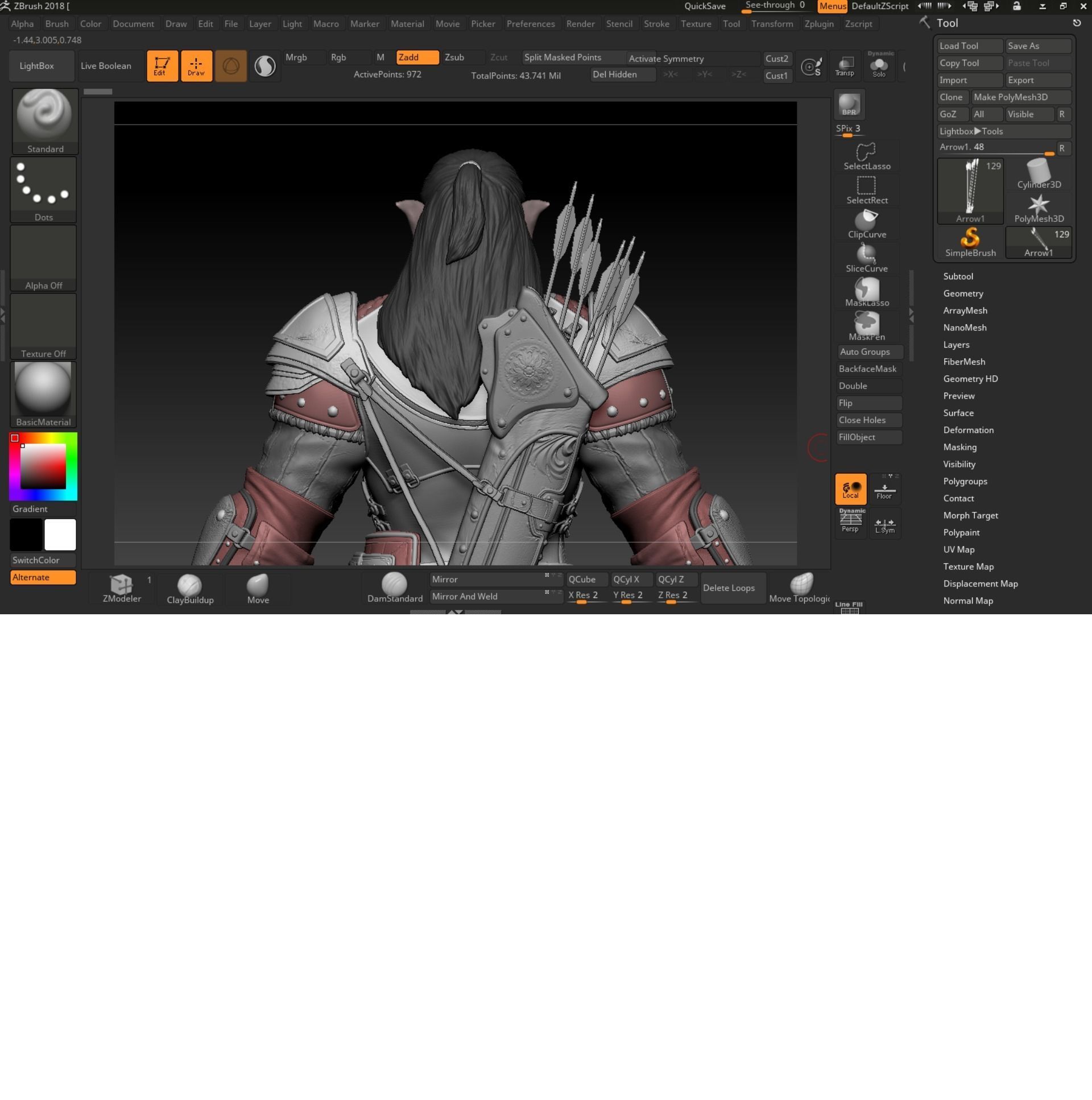This screenshot has height=1100, width=1092.
Task: Toggle BackfaceMask option
Action: pos(869,369)
